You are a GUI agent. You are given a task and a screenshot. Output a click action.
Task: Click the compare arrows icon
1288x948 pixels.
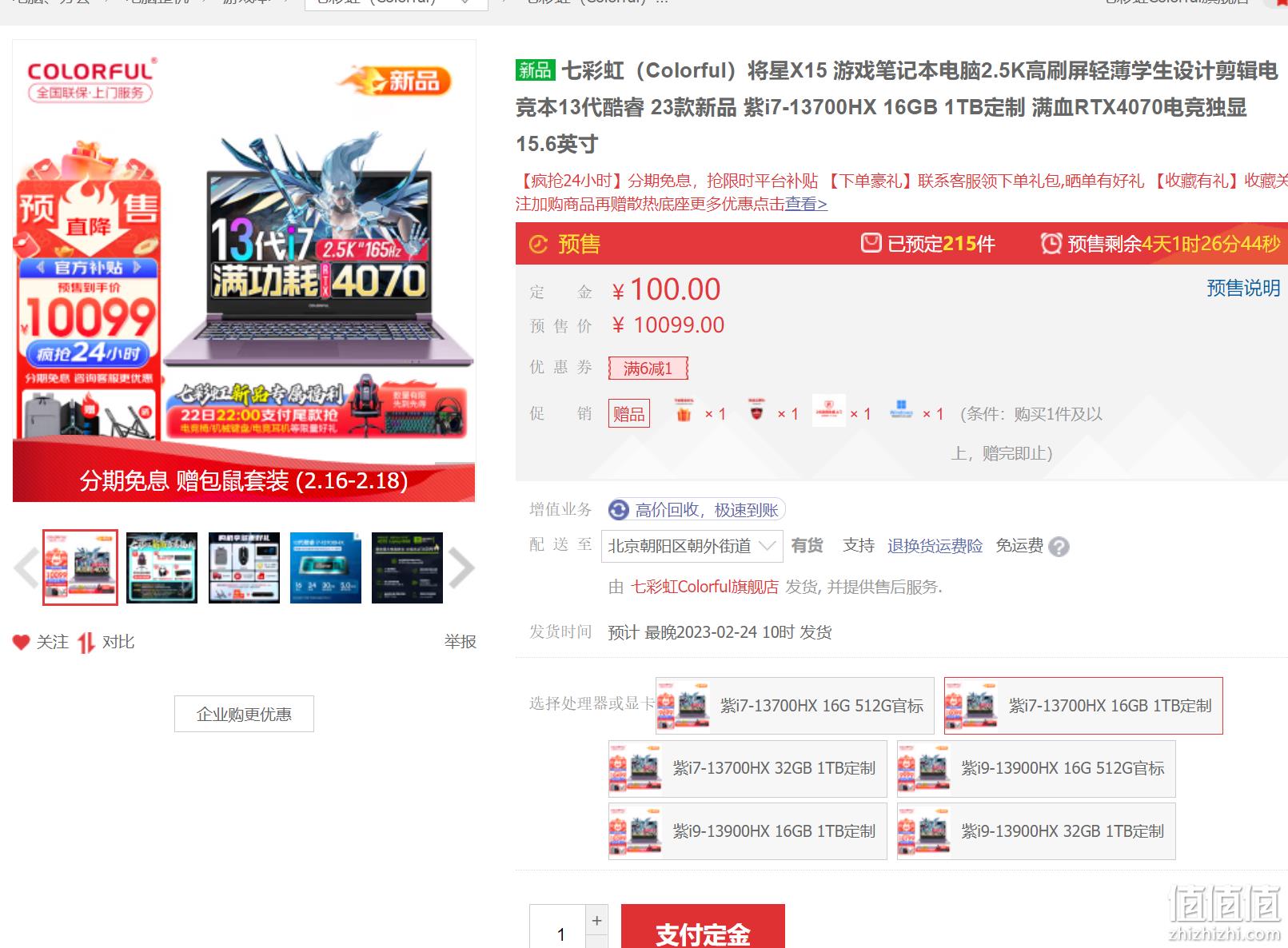point(86,643)
